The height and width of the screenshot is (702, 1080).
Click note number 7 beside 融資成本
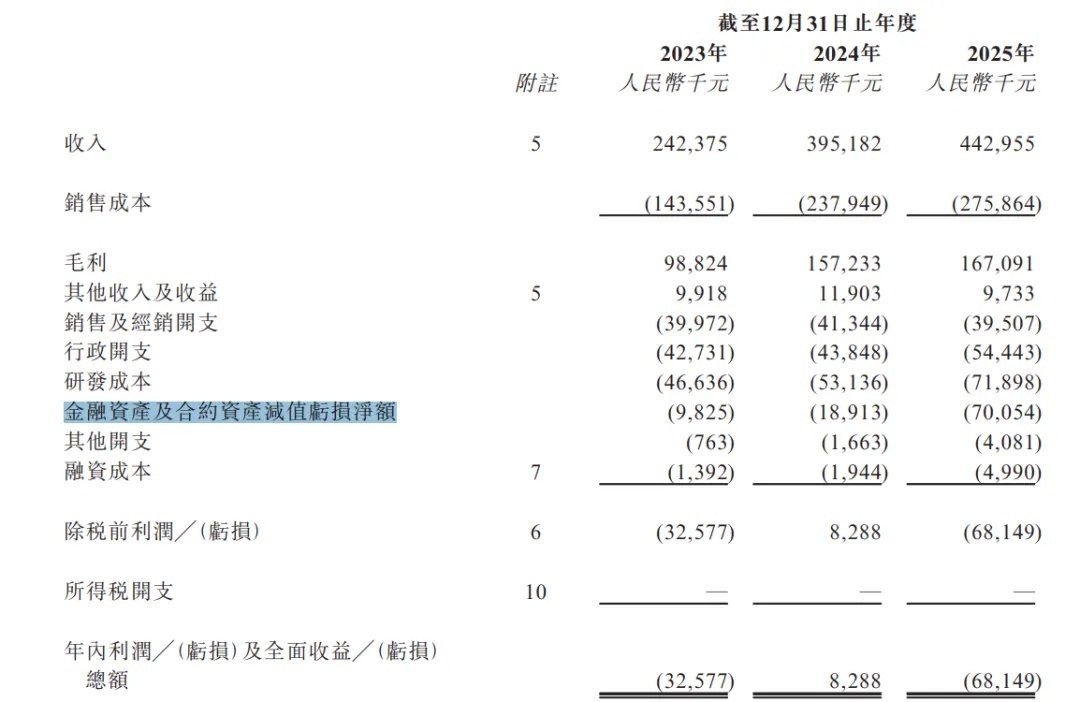pos(536,472)
